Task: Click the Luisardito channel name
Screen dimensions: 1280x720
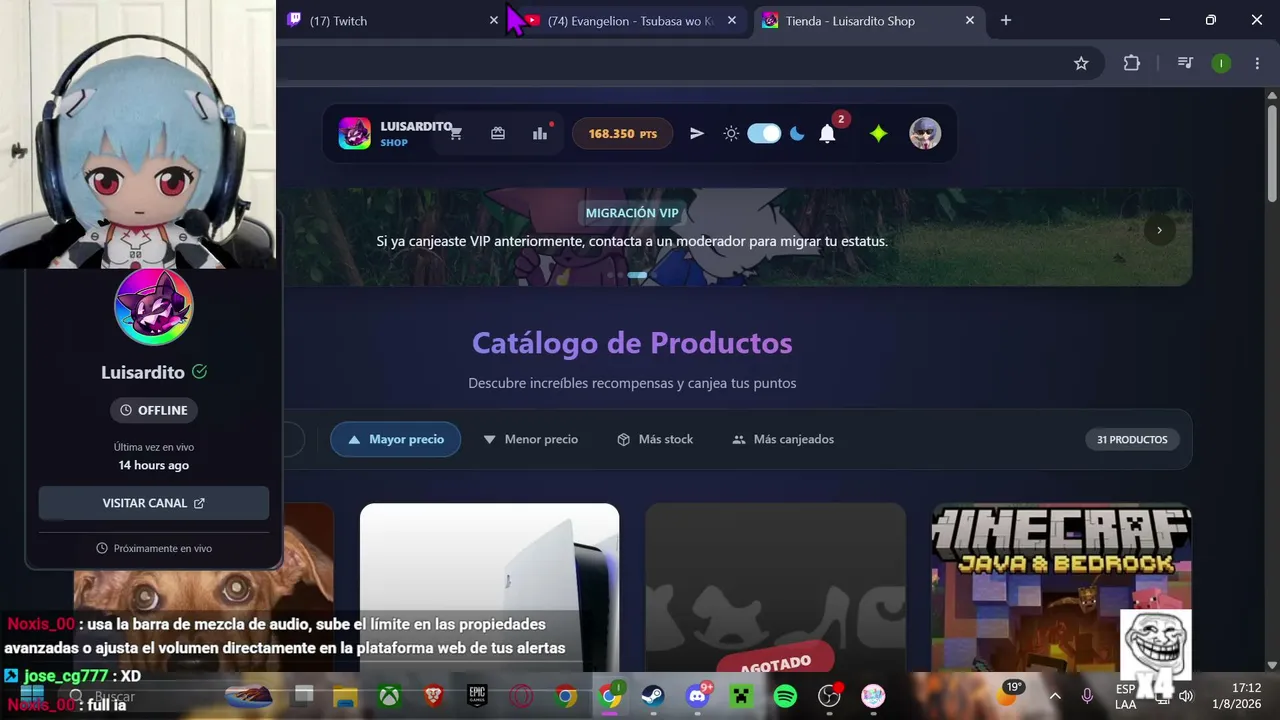Action: coord(143,372)
